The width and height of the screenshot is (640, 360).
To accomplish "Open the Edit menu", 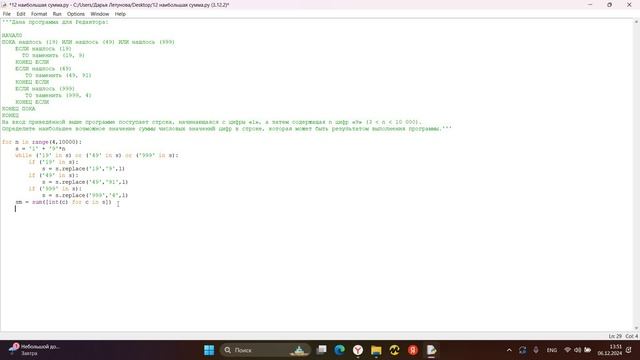I will tap(21, 14).
